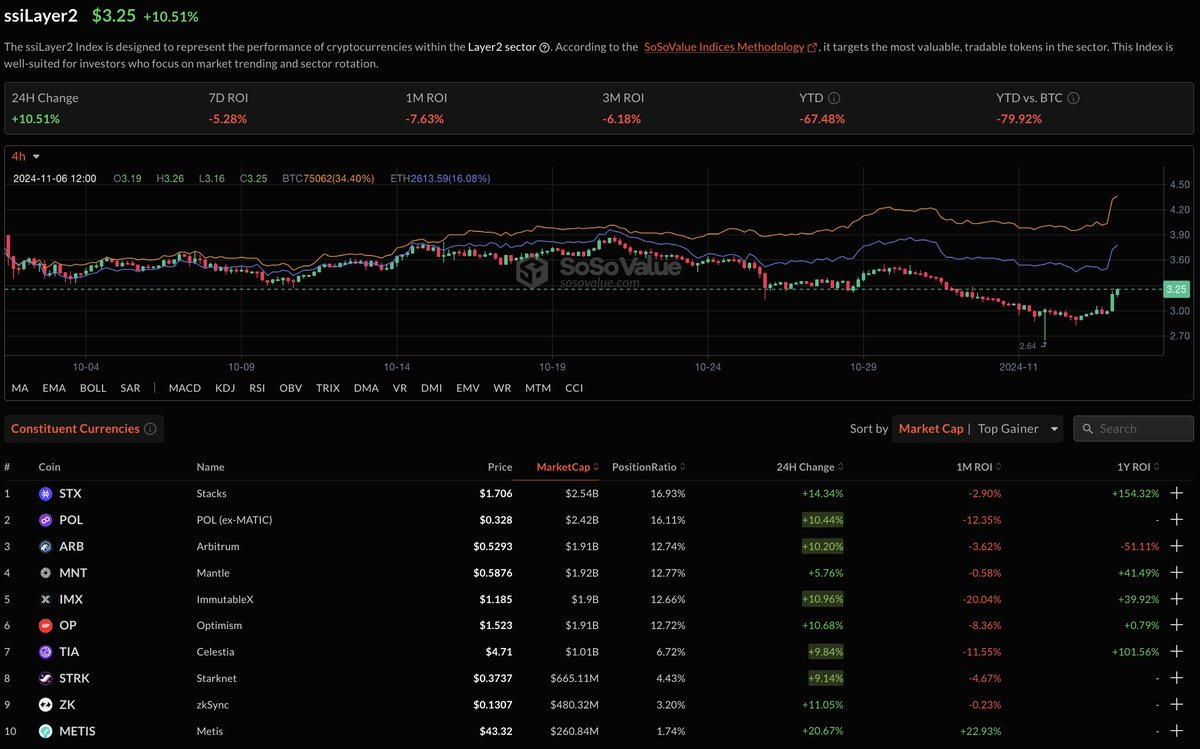The height and width of the screenshot is (749, 1200).
Task: Click the STRK Starknet coin icon
Action: pos(45,678)
